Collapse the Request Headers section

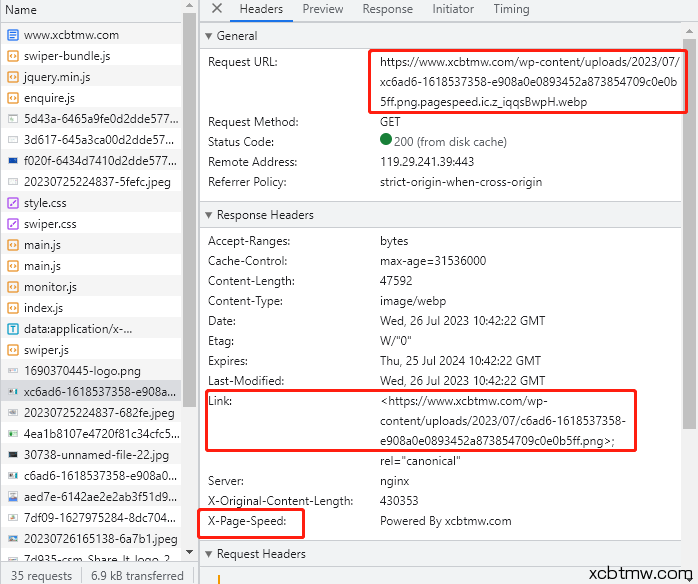pyautogui.click(x=208, y=554)
